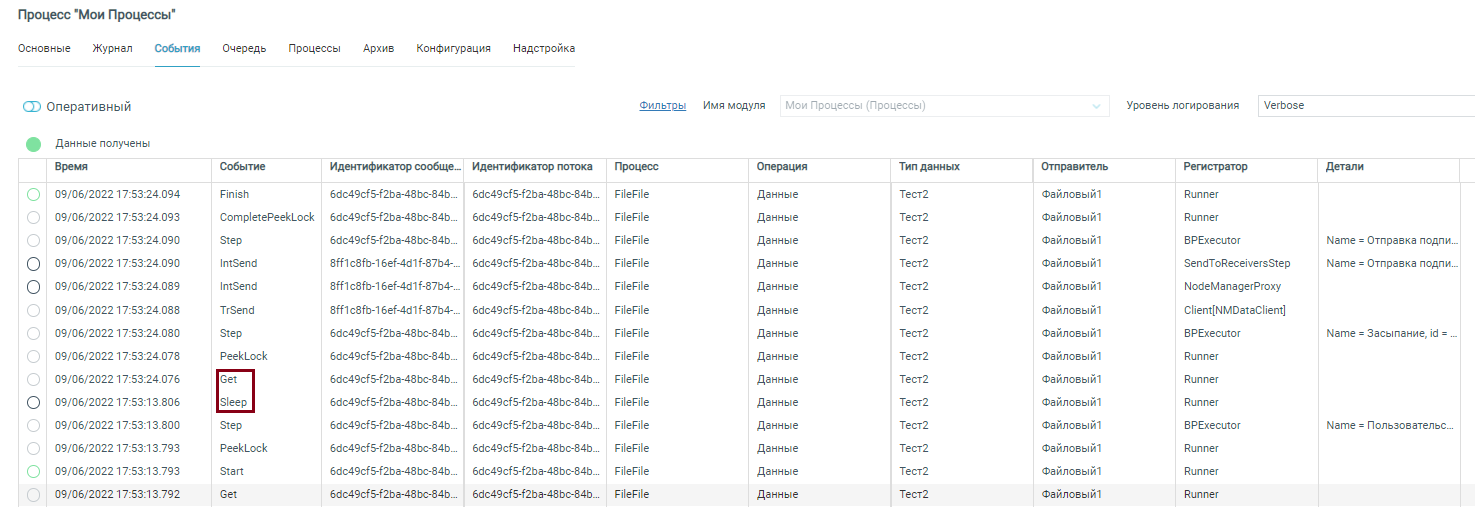Expand the 'Имя модуля' dropdown arrow
This screenshot has width=1475, height=507.
(x=1097, y=106)
